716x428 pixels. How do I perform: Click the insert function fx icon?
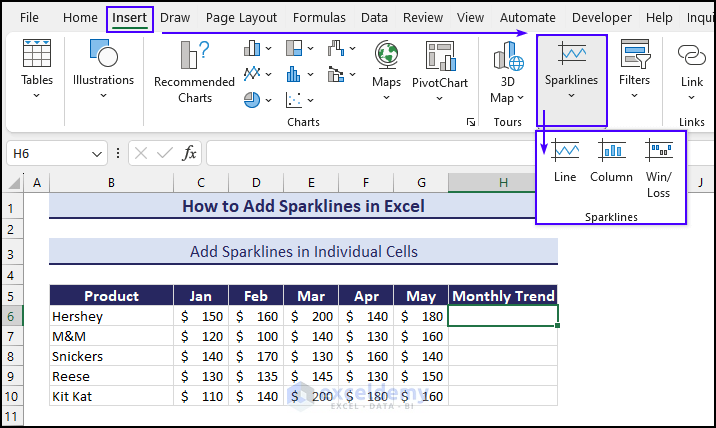click(189, 153)
